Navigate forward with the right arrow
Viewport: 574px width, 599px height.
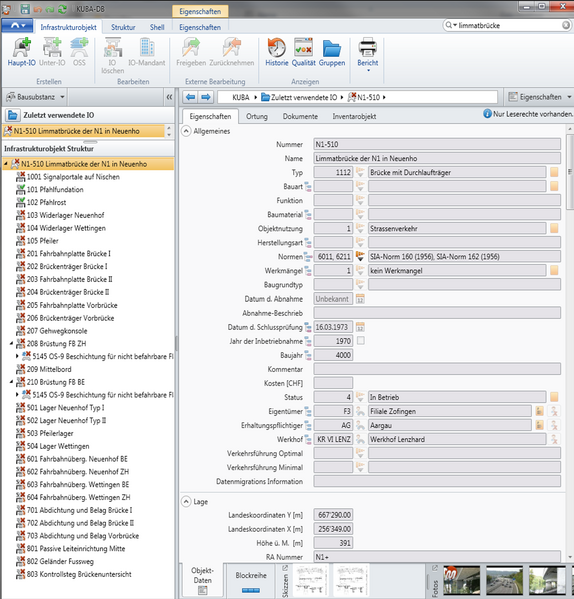[205, 97]
